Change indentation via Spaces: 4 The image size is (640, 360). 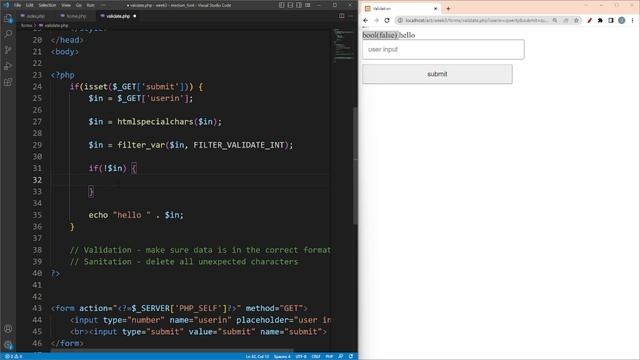(282, 356)
